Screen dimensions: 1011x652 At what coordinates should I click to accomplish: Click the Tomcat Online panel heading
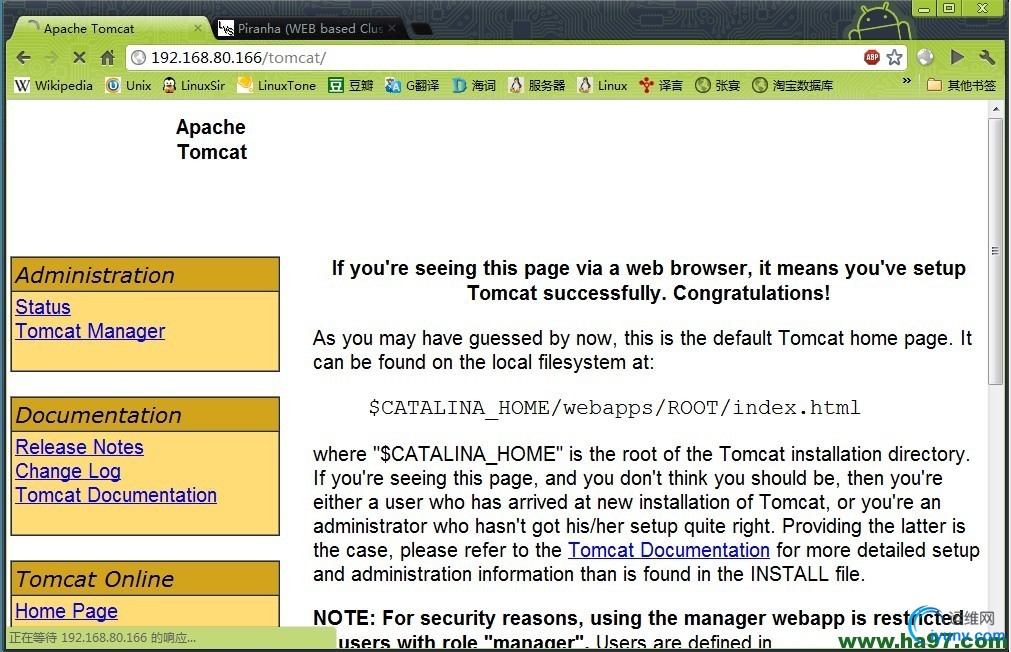pos(145,579)
